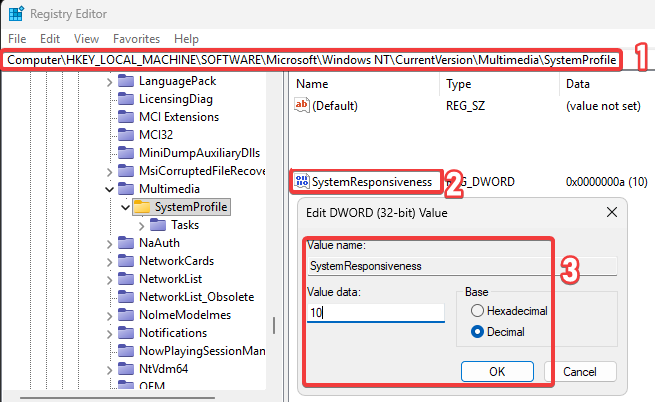
Task: Click the SystemResponsiveness DWORD value icon
Action: click(x=302, y=181)
